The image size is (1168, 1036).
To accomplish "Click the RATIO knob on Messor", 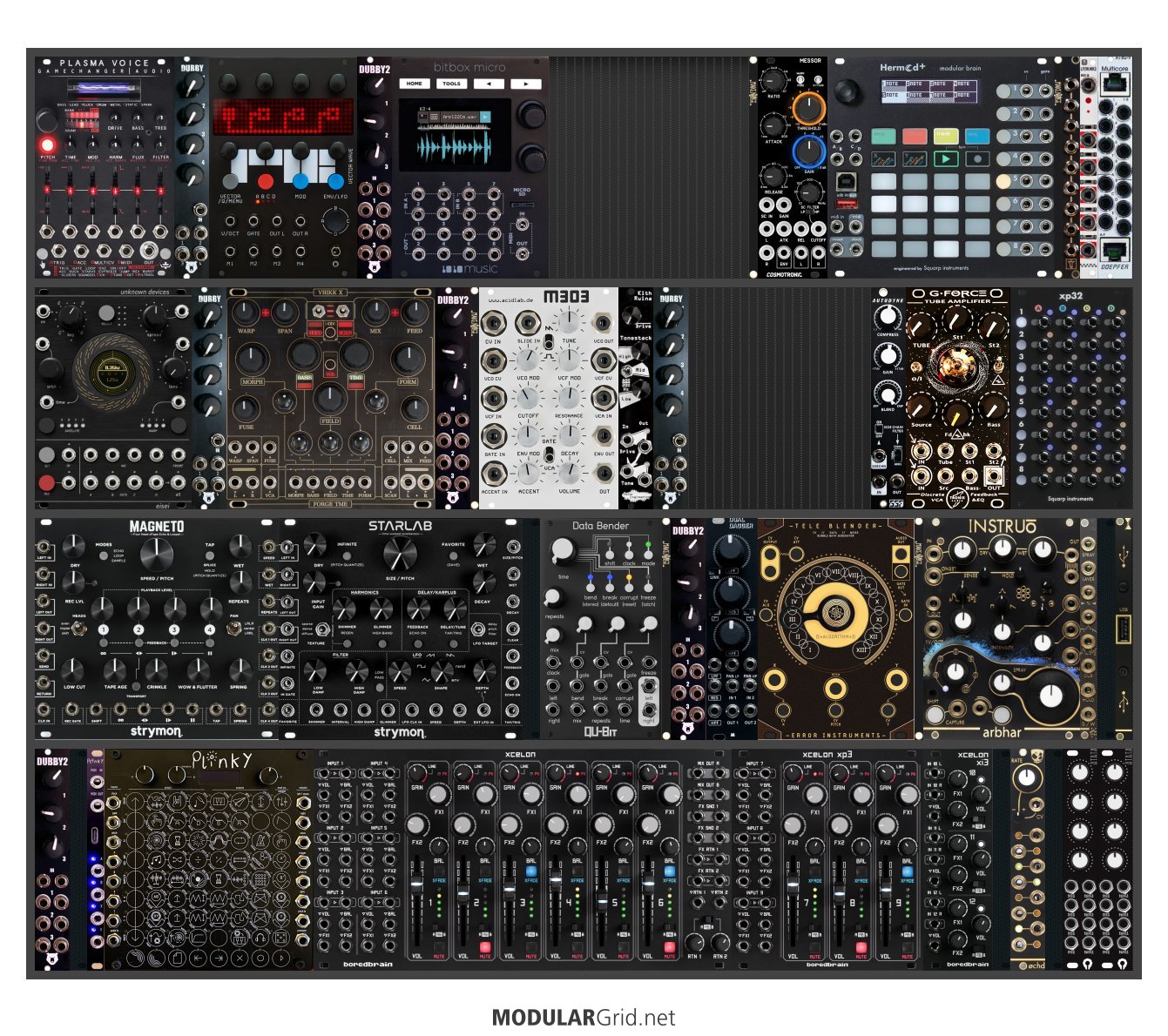I will pyautogui.click(x=773, y=81).
